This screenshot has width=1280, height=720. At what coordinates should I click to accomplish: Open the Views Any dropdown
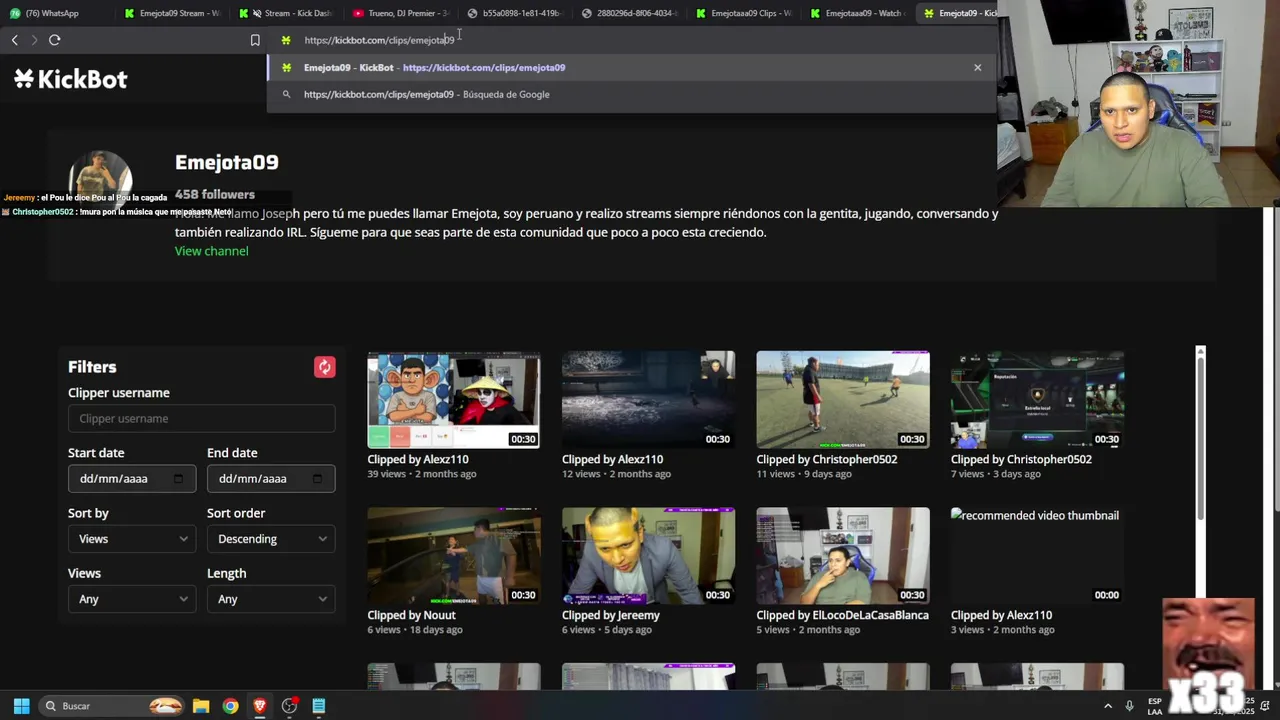tap(131, 599)
